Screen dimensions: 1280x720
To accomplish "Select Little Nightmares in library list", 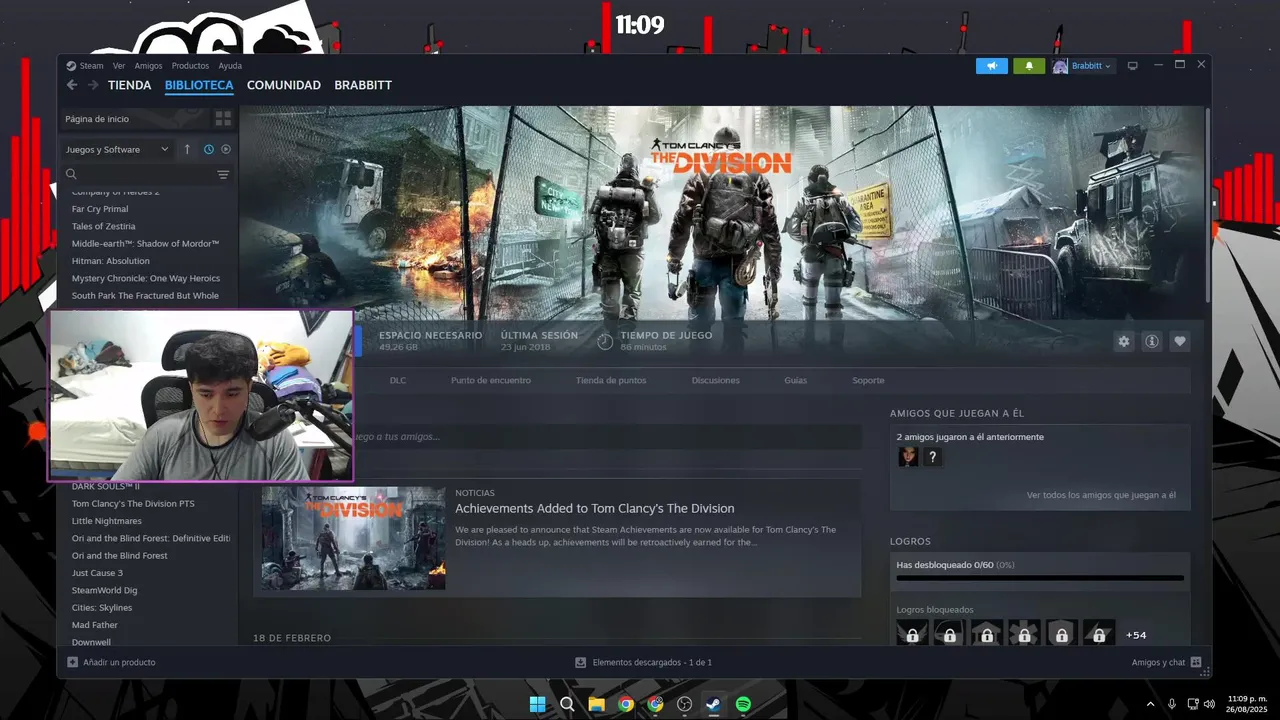I will pyautogui.click(x=107, y=521).
